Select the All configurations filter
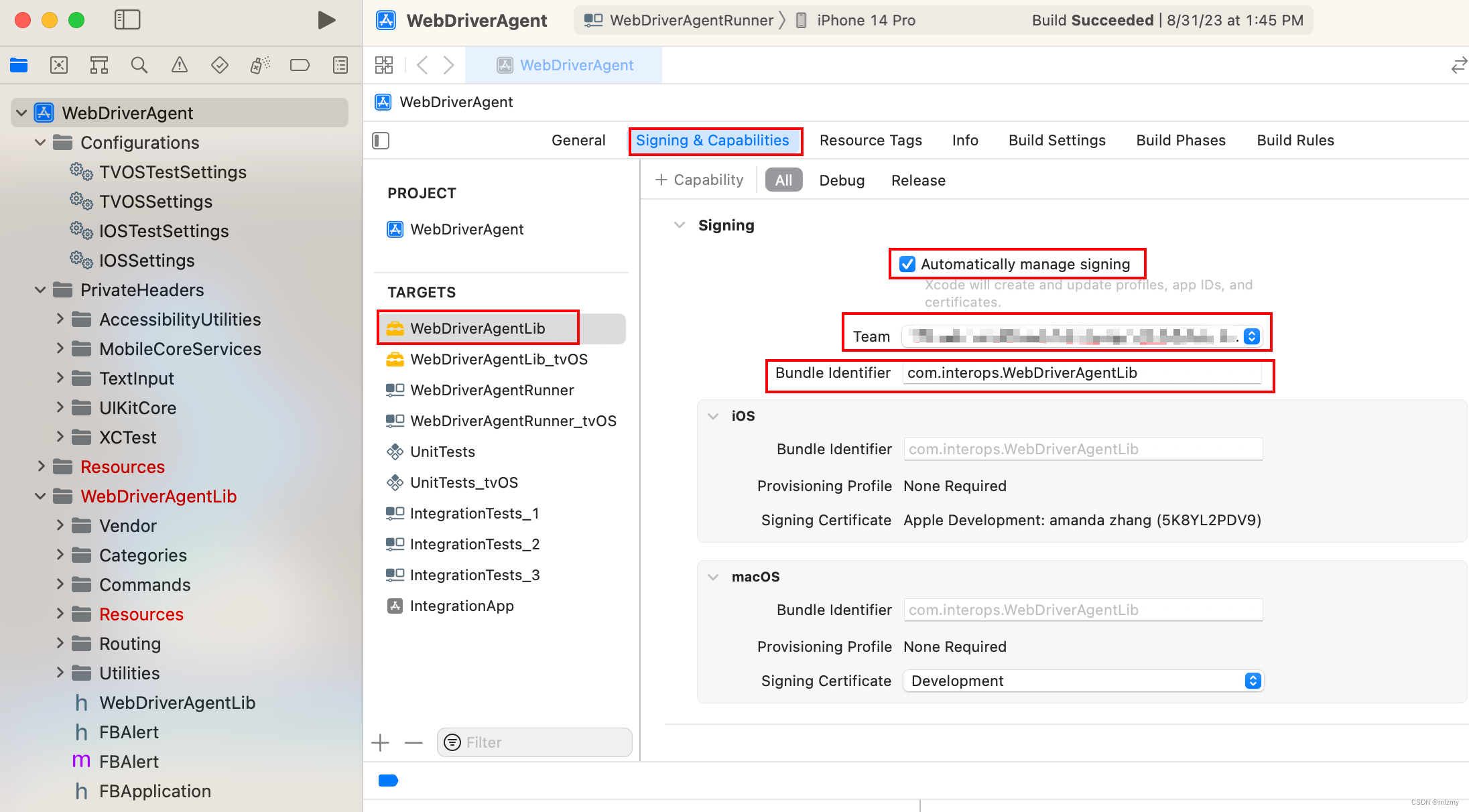 coord(783,180)
